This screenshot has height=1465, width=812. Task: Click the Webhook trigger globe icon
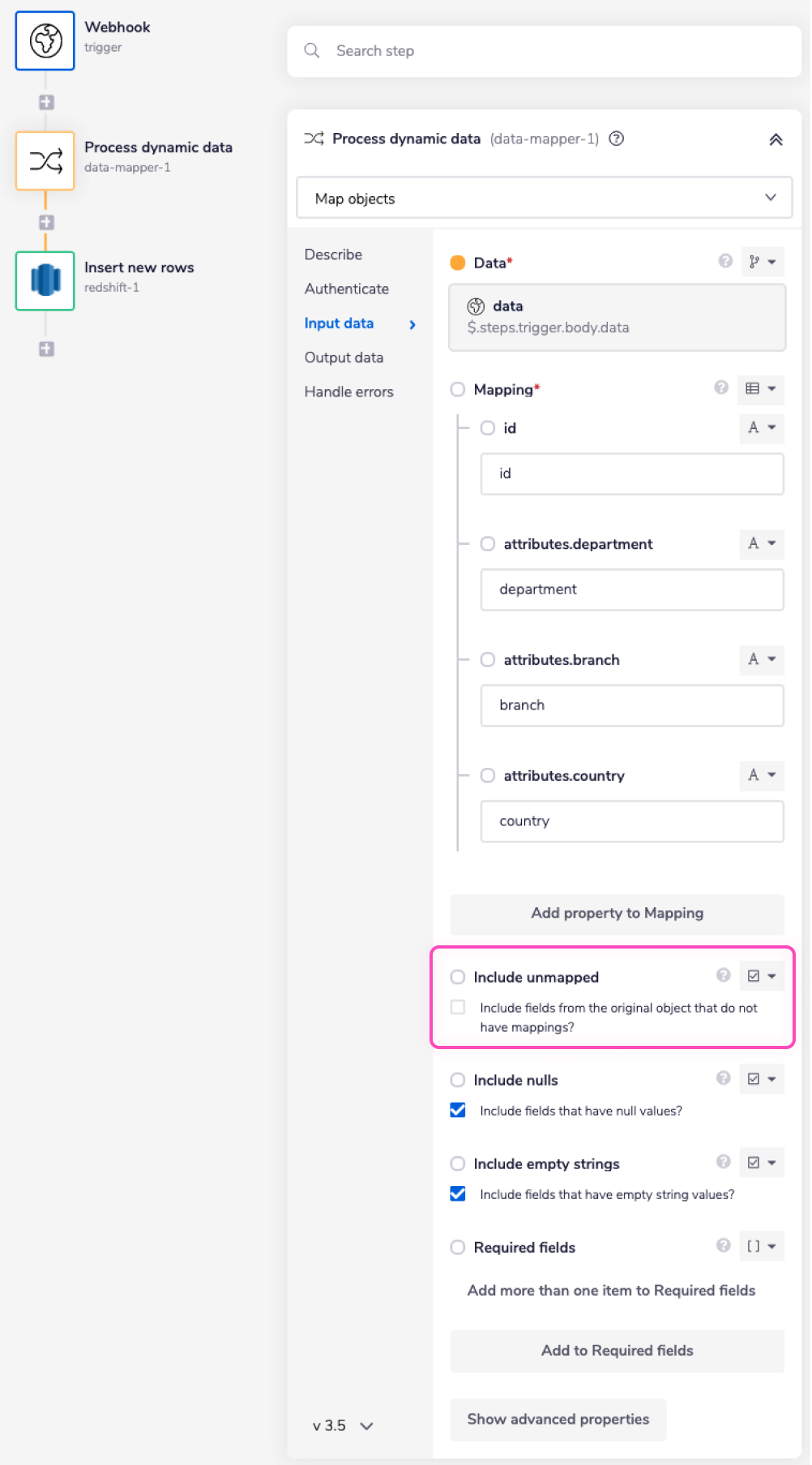coord(45,41)
